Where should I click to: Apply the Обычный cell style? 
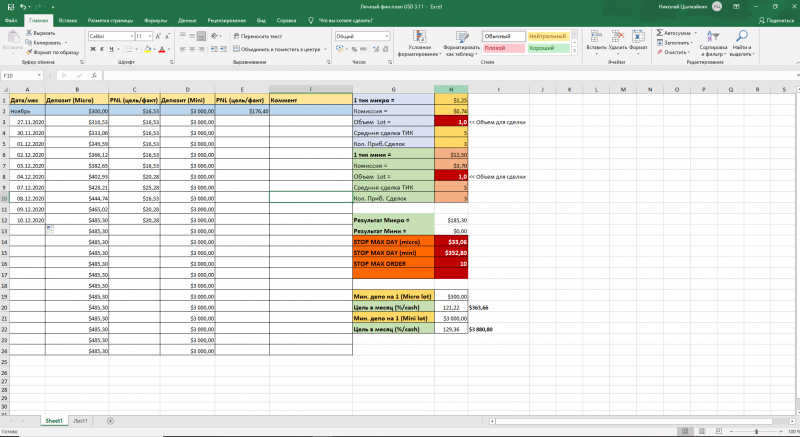pyautogui.click(x=504, y=36)
